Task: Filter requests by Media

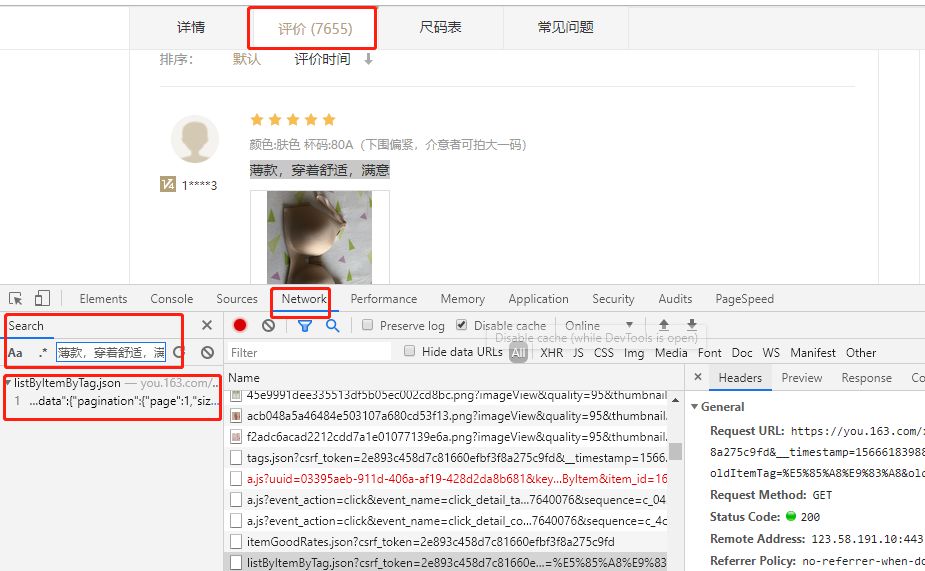Action: click(671, 353)
